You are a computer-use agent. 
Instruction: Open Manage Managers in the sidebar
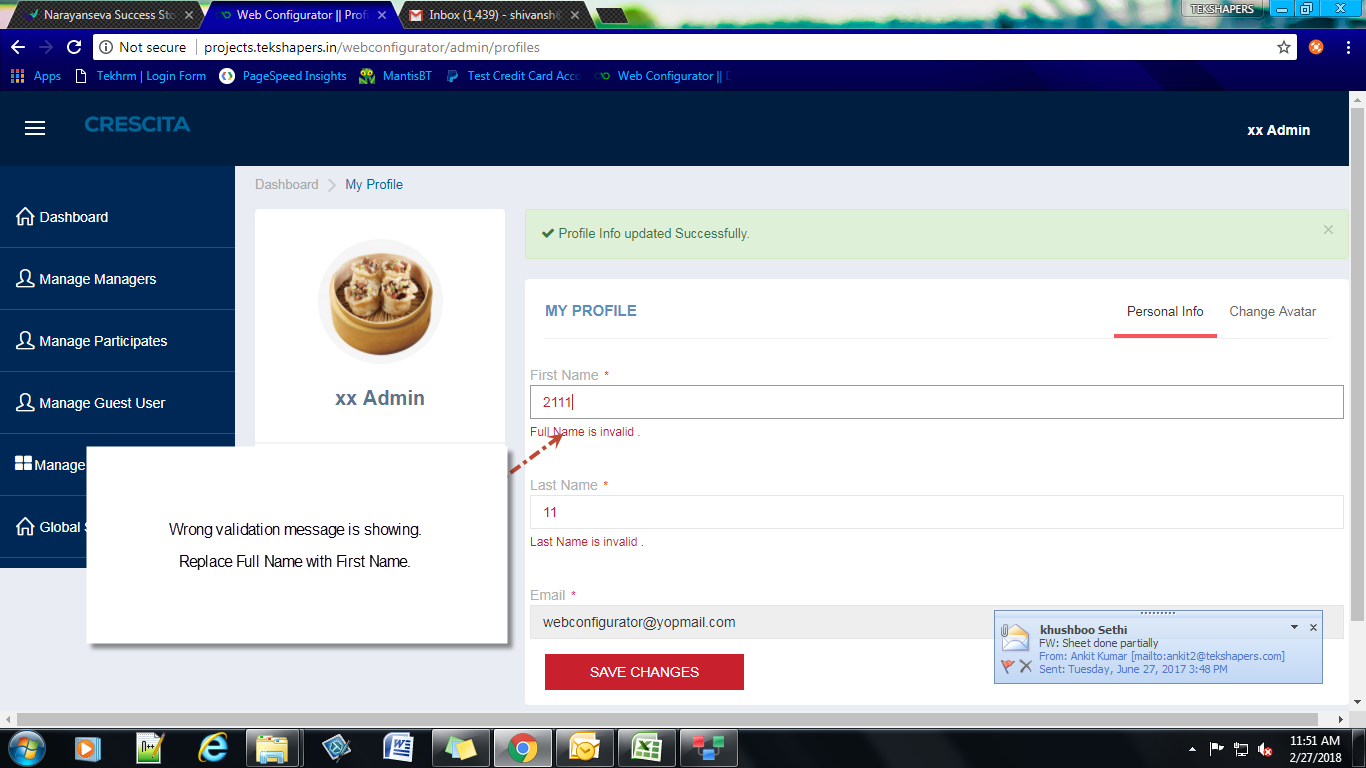click(x=117, y=279)
